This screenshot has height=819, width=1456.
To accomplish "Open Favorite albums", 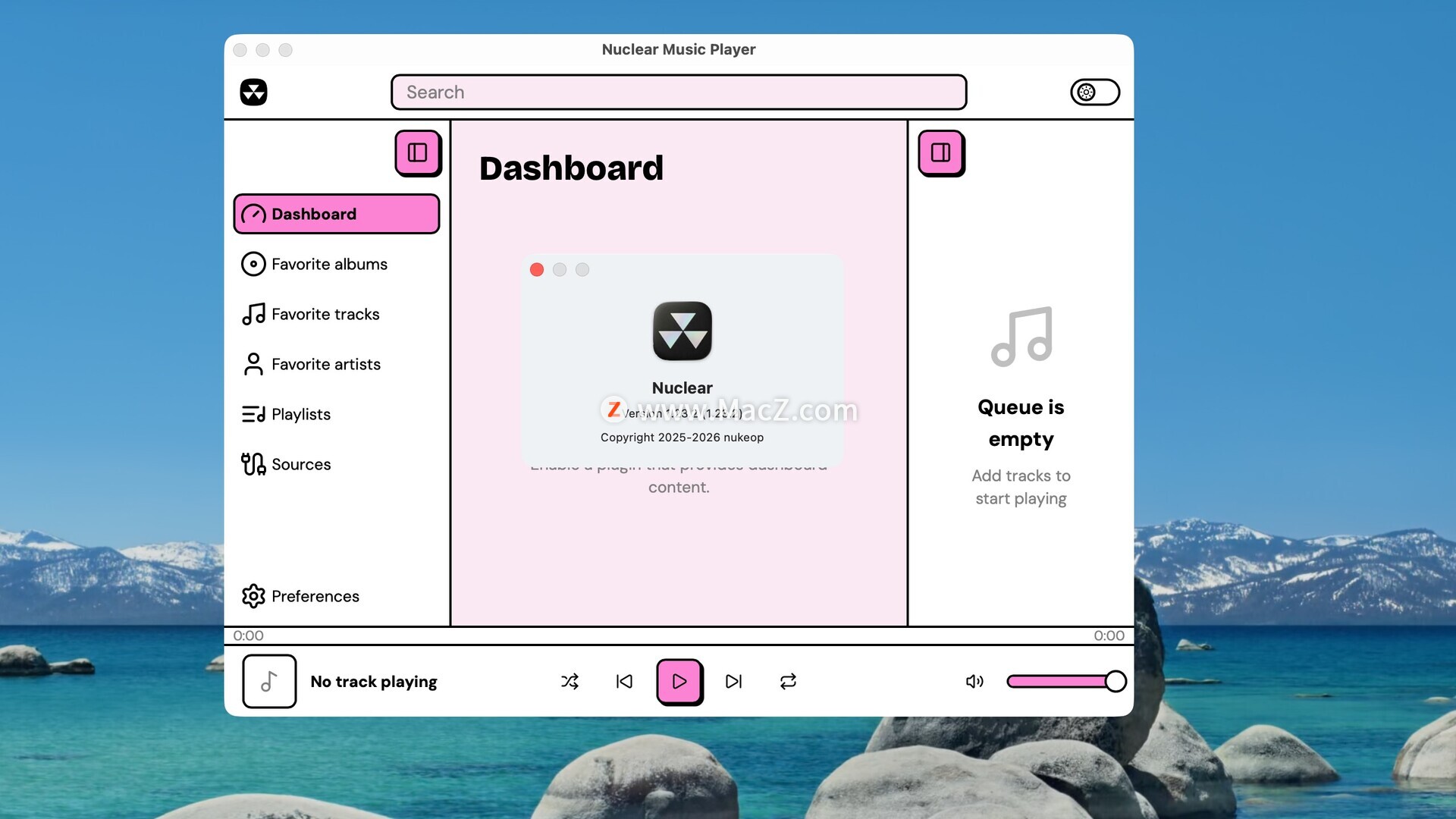I will coord(328,264).
